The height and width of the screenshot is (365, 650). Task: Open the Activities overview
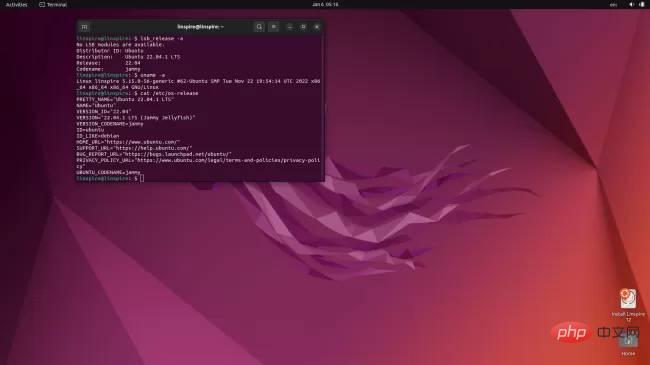(16, 5)
